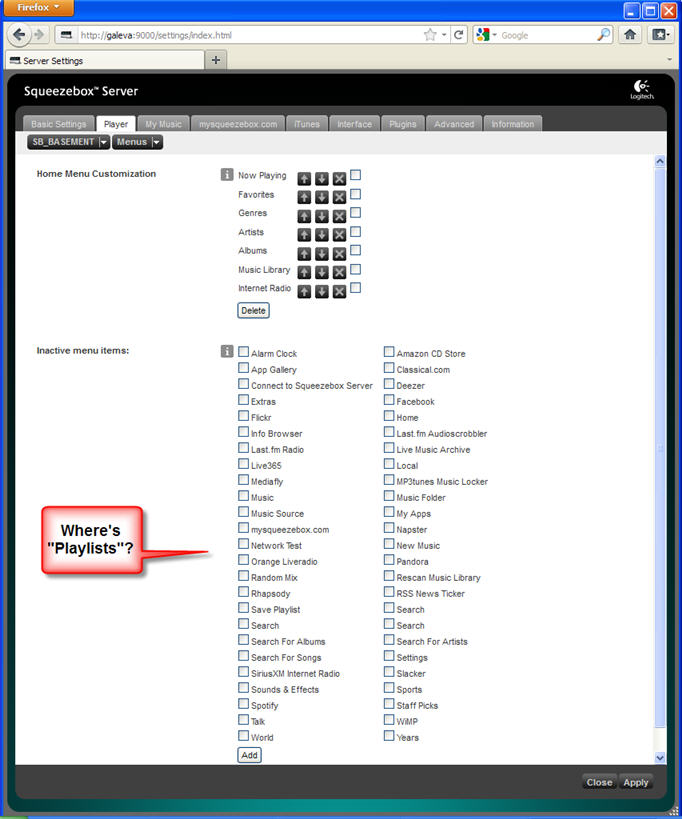Open the SB_BASEMENT player dropdown
This screenshot has width=682, height=819.
[104, 143]
